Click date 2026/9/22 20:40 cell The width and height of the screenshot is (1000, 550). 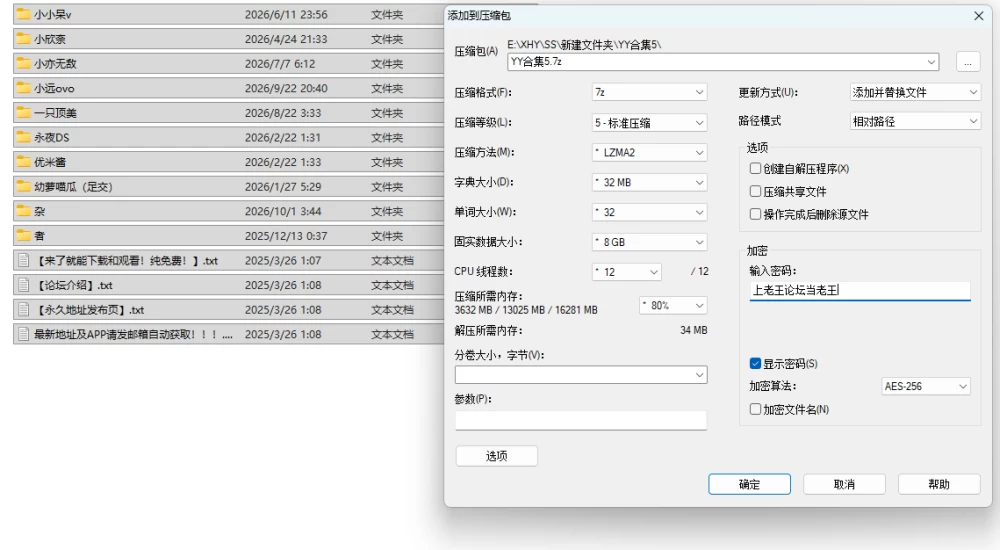(x=286, y=89)
